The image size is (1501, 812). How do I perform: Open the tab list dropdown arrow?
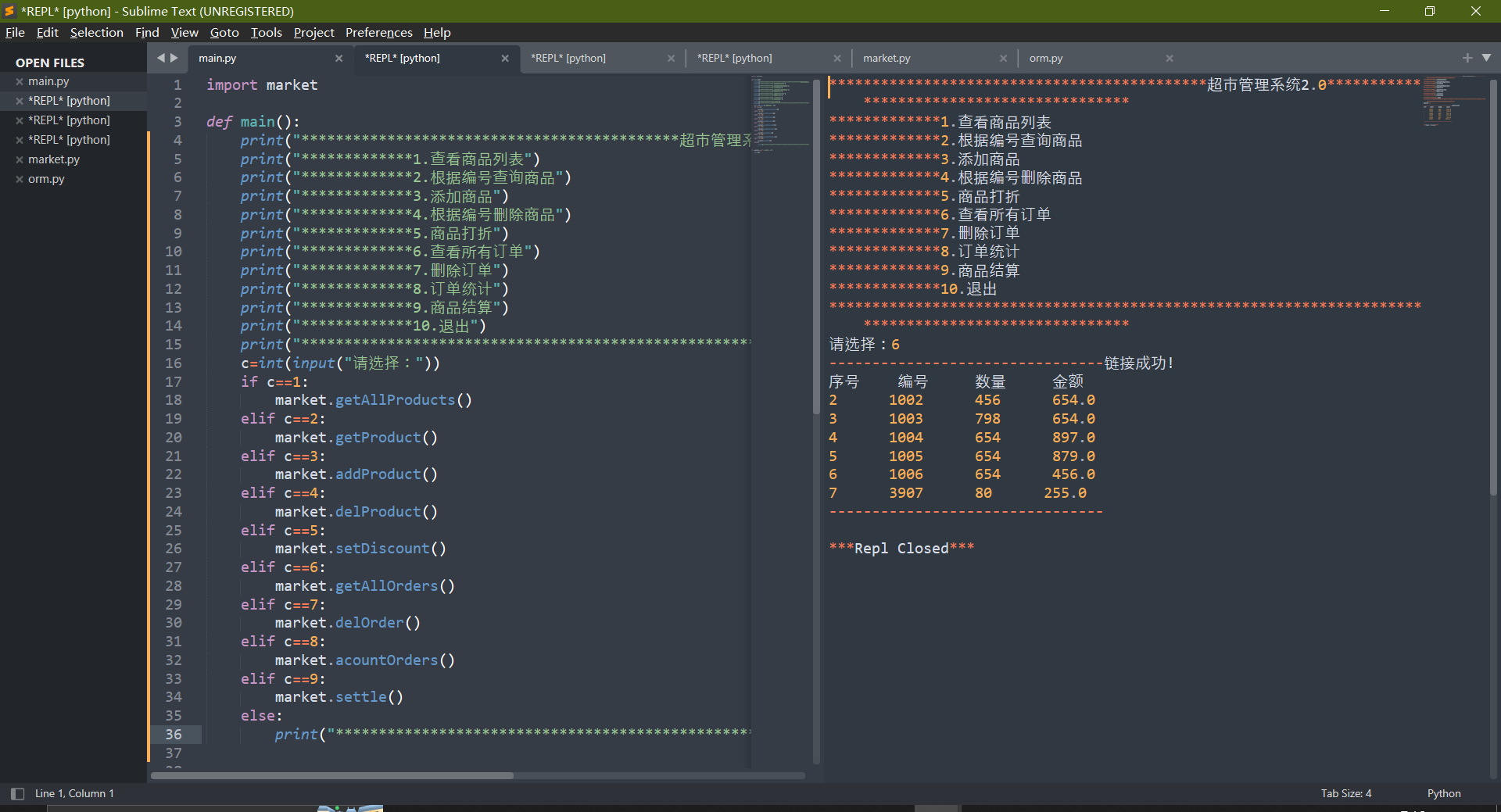point(1486,58)
